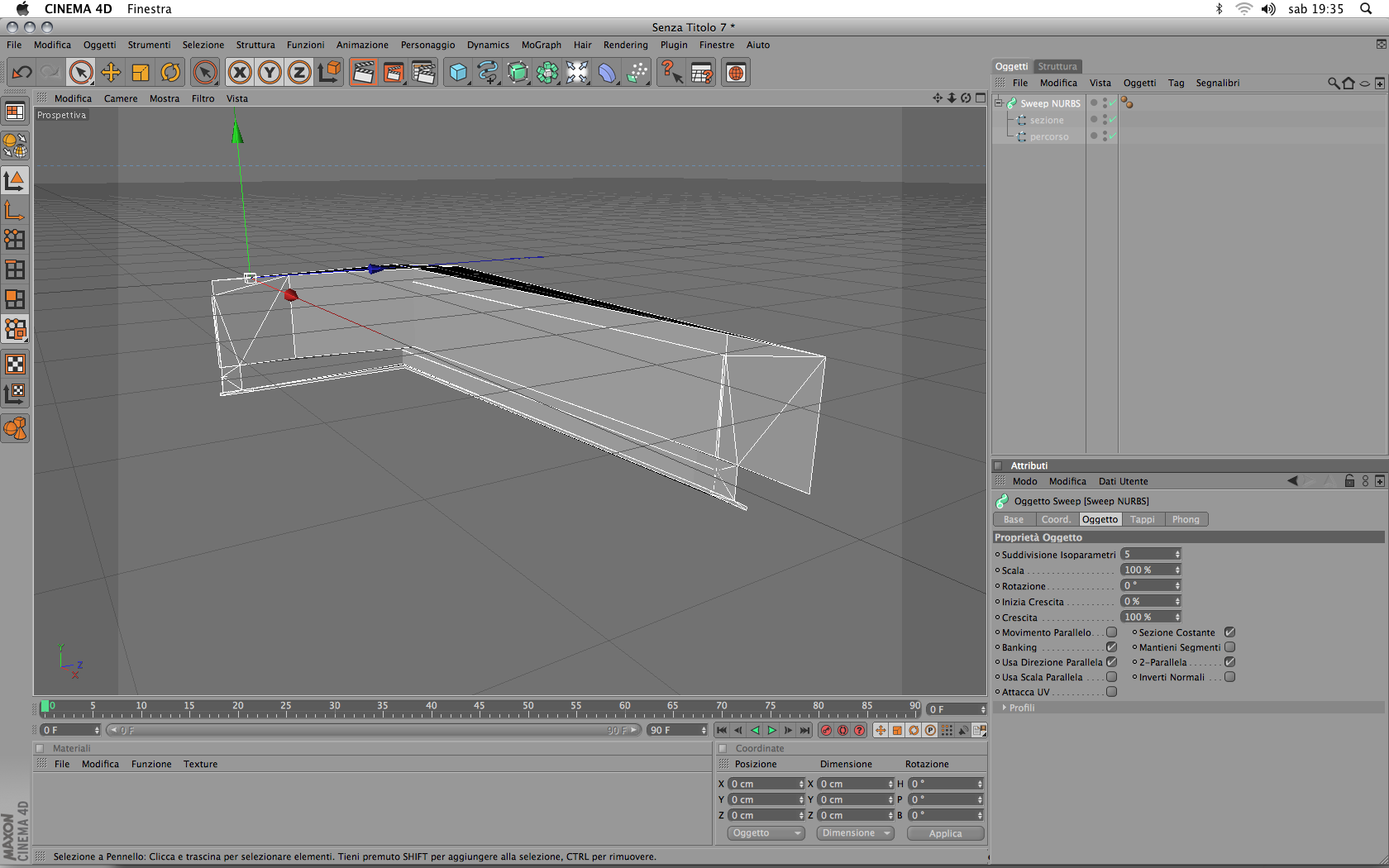Open Render Settings
Viewport: 1389px width, 868px height.
423,73
